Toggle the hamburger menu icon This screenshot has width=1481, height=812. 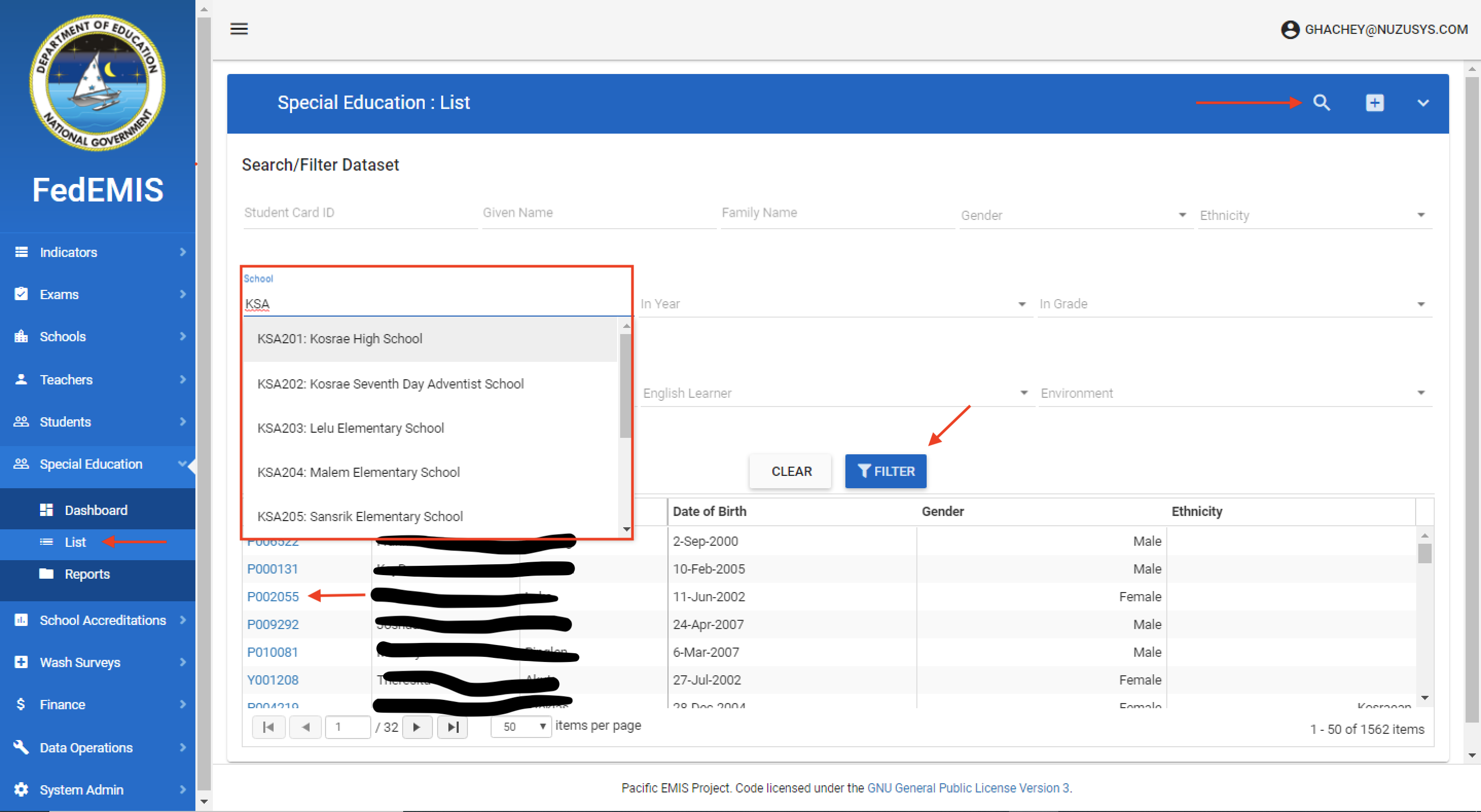click(239, 29)
